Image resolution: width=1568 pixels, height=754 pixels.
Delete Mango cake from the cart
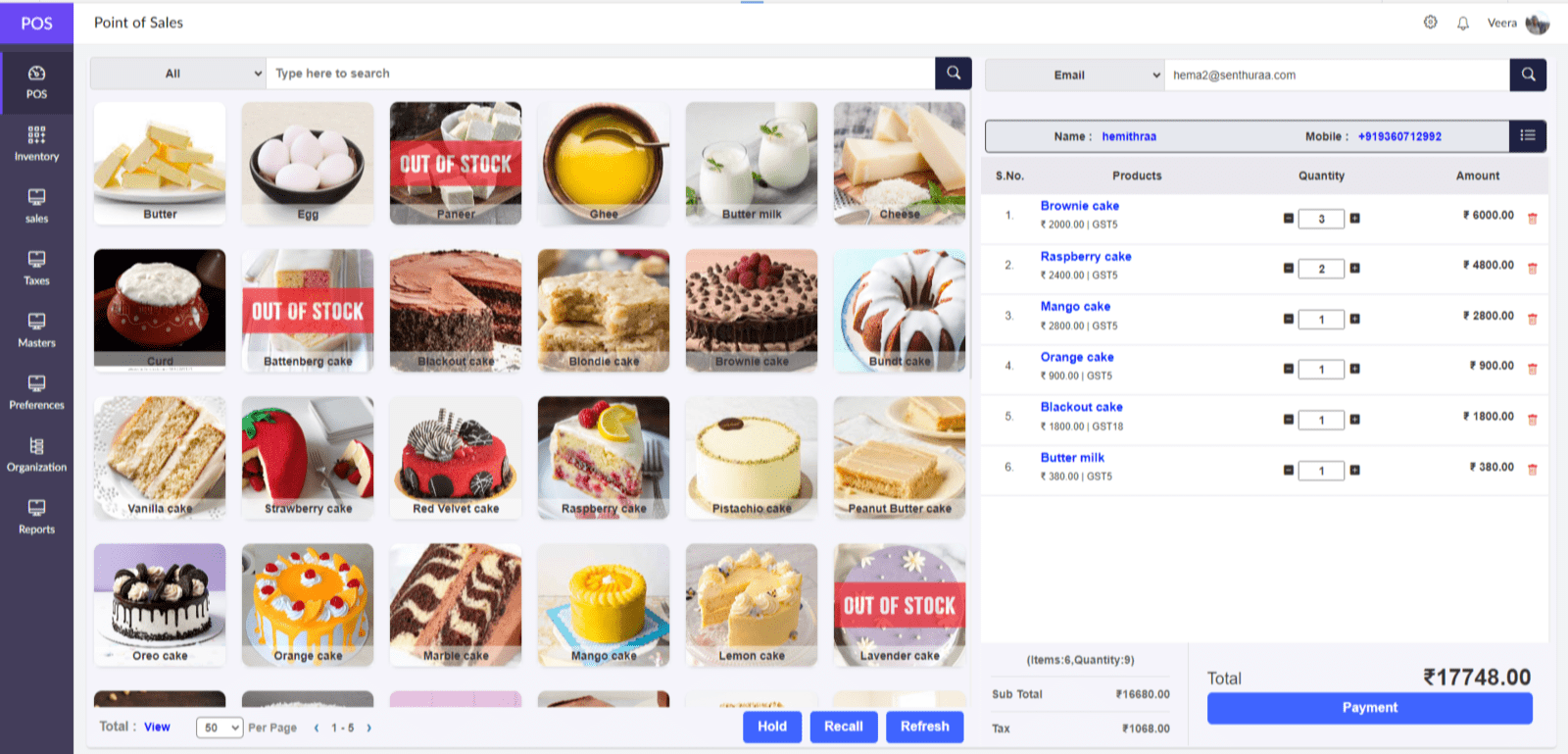tap(1533, 320)
